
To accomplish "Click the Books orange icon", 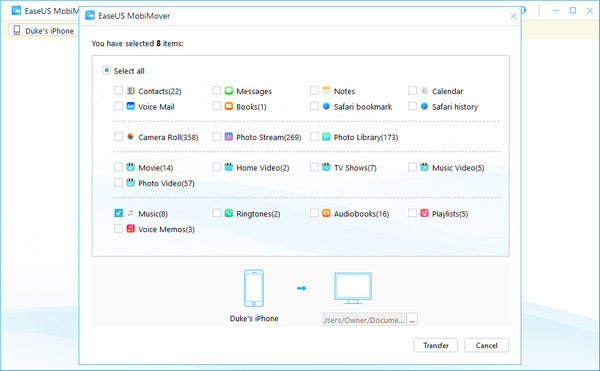I will [x=229, y=106].
